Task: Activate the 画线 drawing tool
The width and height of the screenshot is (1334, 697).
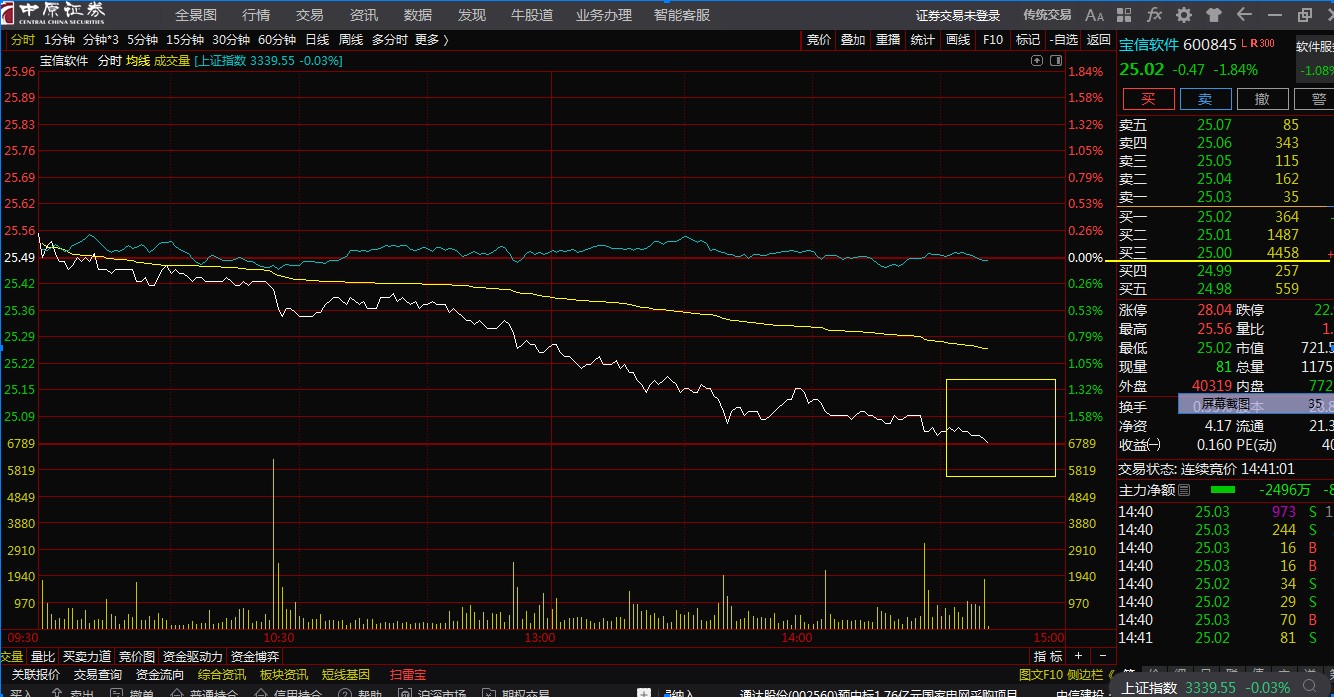Action: click(958, 40)
